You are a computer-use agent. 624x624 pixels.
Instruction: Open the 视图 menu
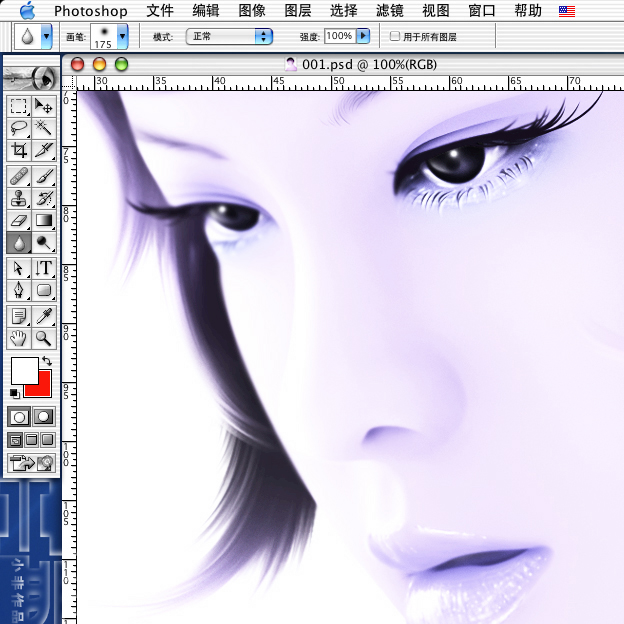click(x=436, y=11)
